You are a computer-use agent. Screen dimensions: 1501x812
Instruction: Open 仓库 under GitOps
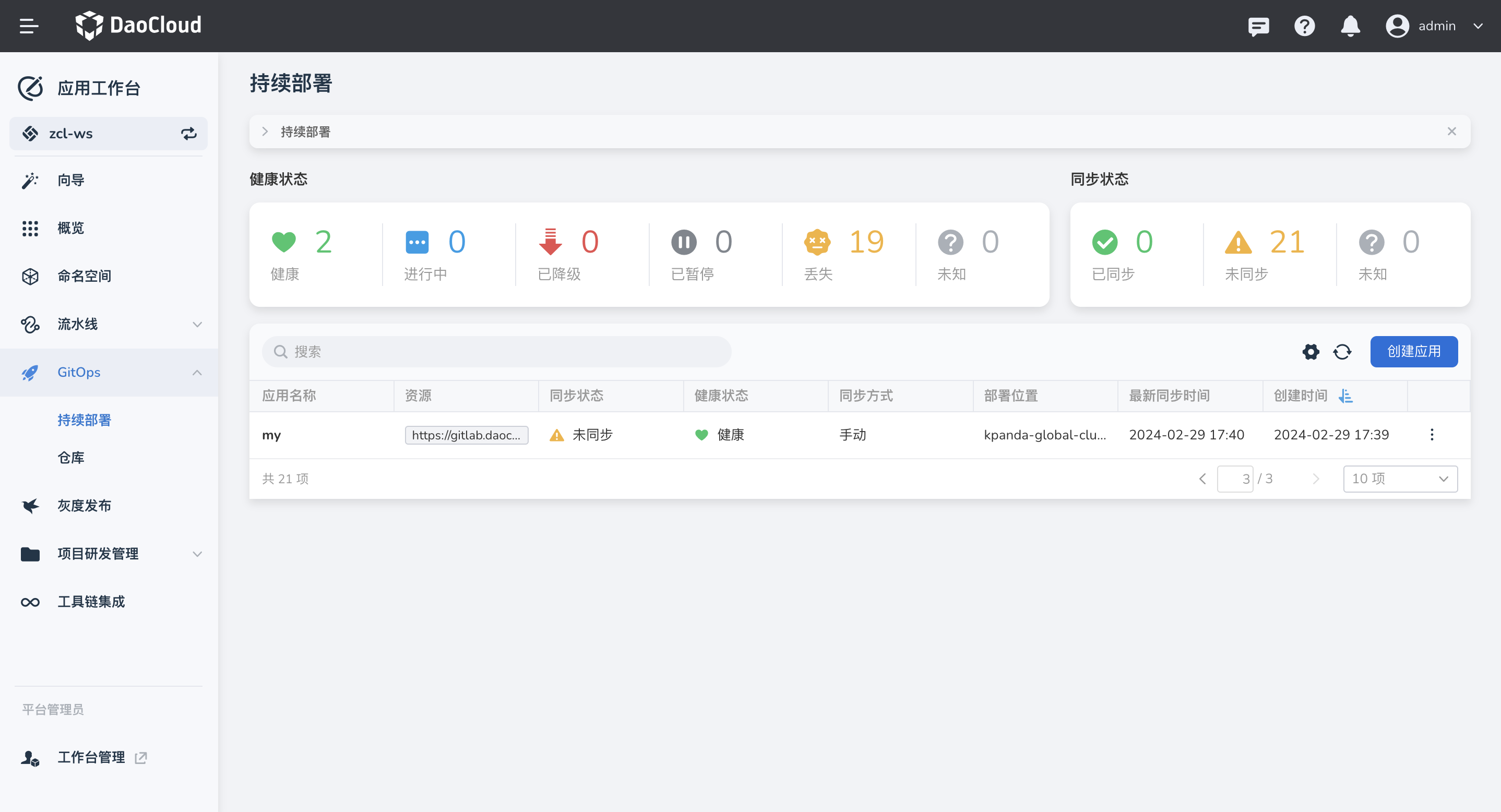[71, 458]
